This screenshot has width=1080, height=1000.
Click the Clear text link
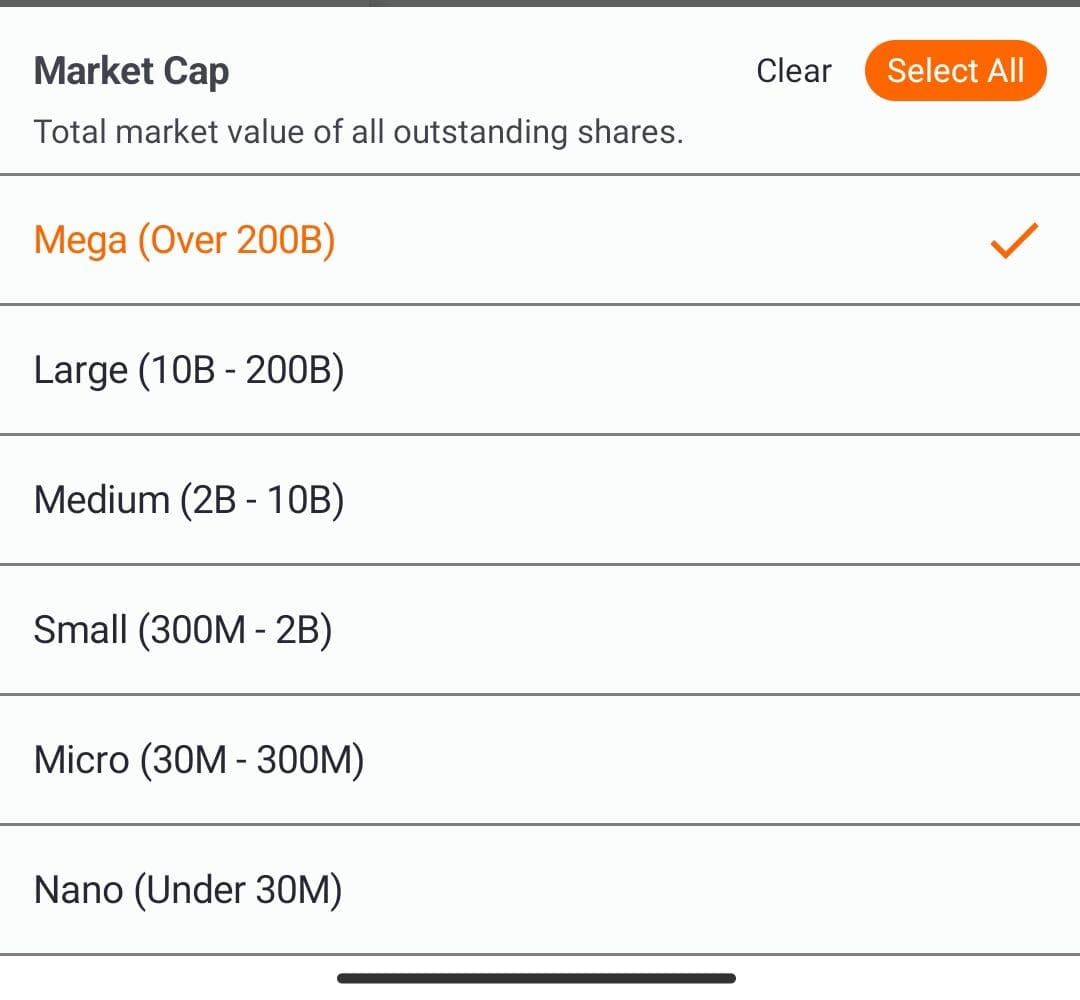(x=793, y=70)
